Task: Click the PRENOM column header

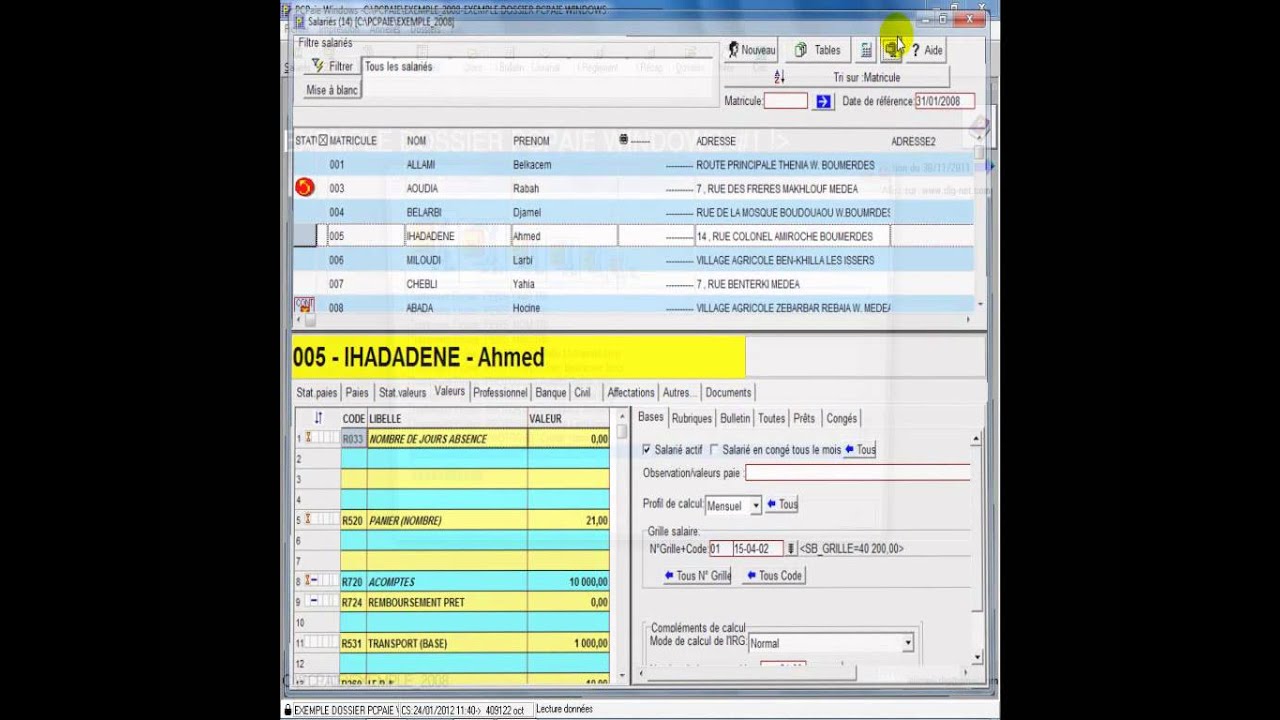Action: coord(531,141)
